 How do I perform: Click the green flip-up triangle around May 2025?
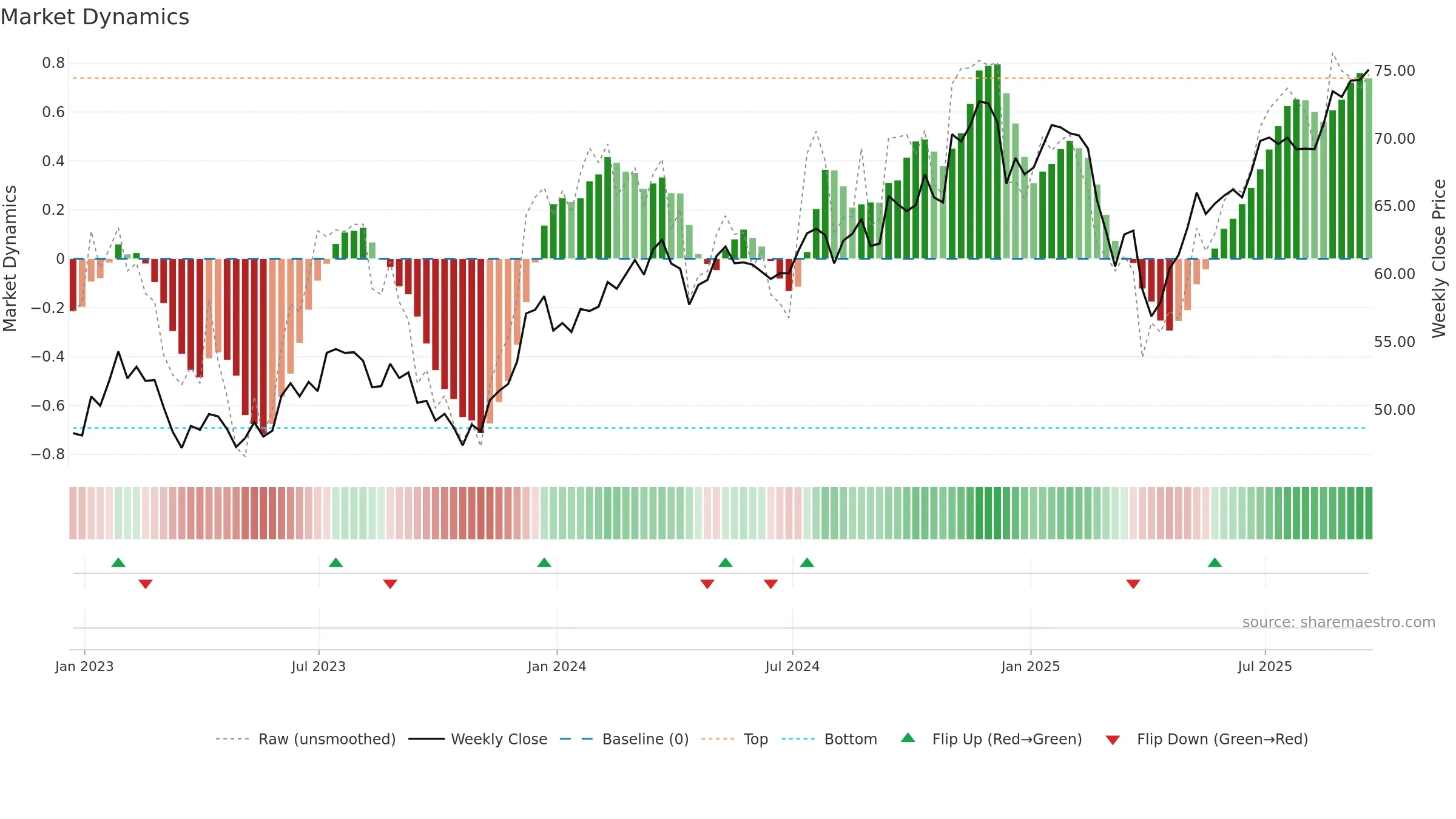tap(1215, 563)
